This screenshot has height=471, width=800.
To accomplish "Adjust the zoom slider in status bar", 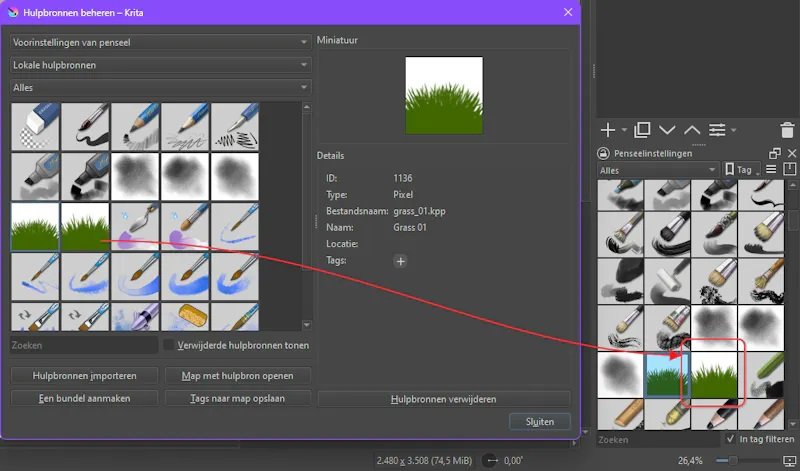I will tap(733, 460).
